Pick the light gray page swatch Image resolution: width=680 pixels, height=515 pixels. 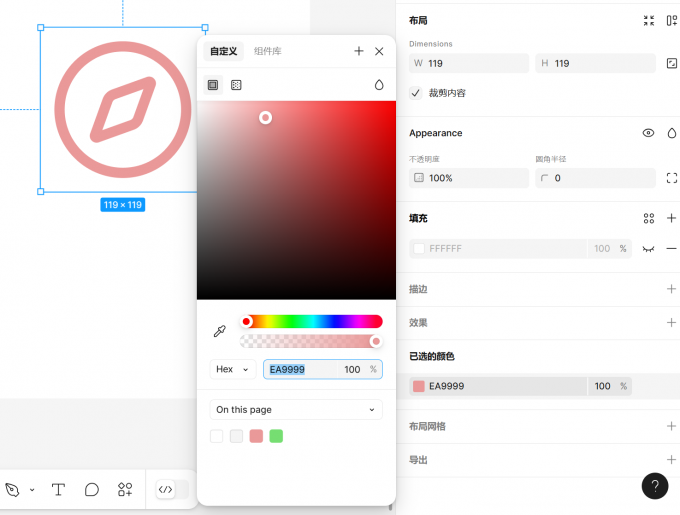point(236,436)
